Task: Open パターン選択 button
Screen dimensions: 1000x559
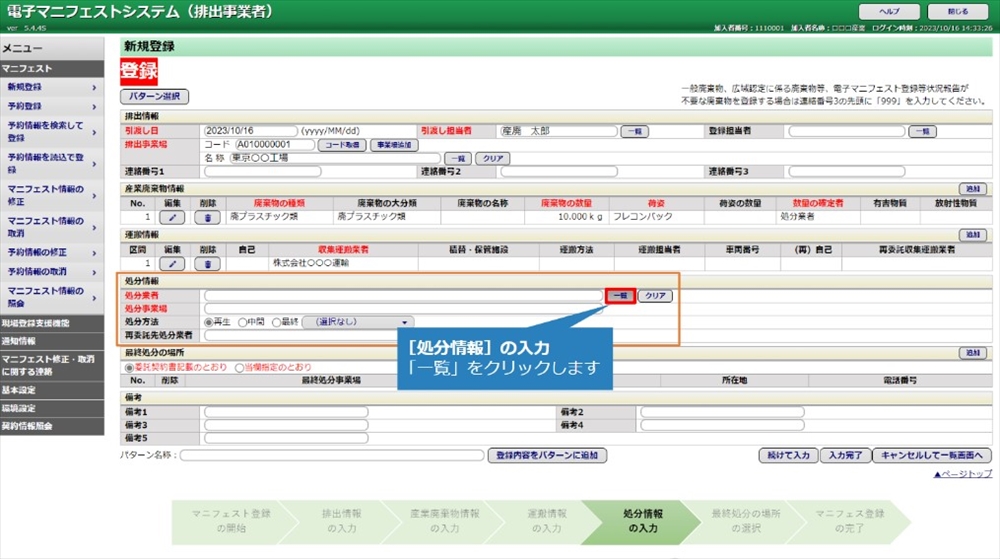Action: (x=154, y=96)
